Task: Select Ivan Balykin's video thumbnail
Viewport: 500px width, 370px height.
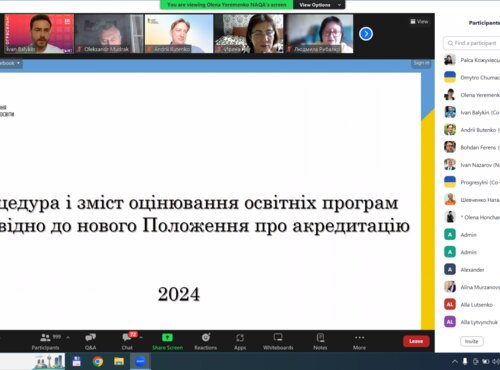Action: click(39, 34)
